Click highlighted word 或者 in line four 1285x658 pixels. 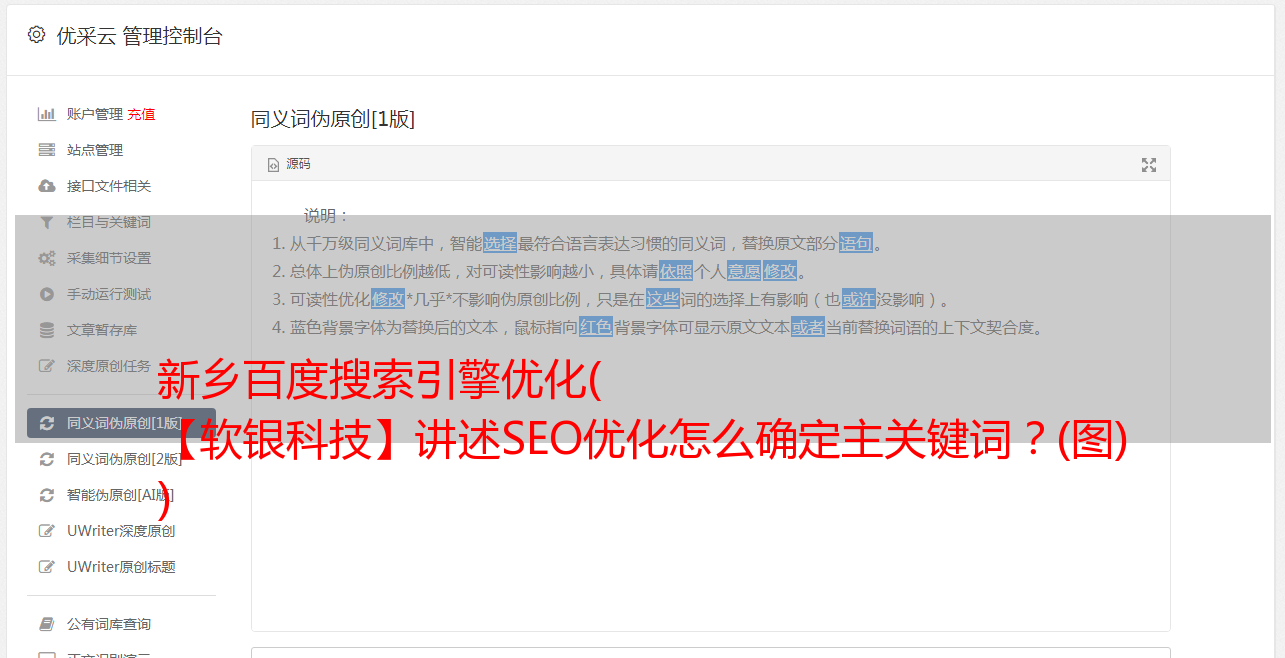[808, 327]
